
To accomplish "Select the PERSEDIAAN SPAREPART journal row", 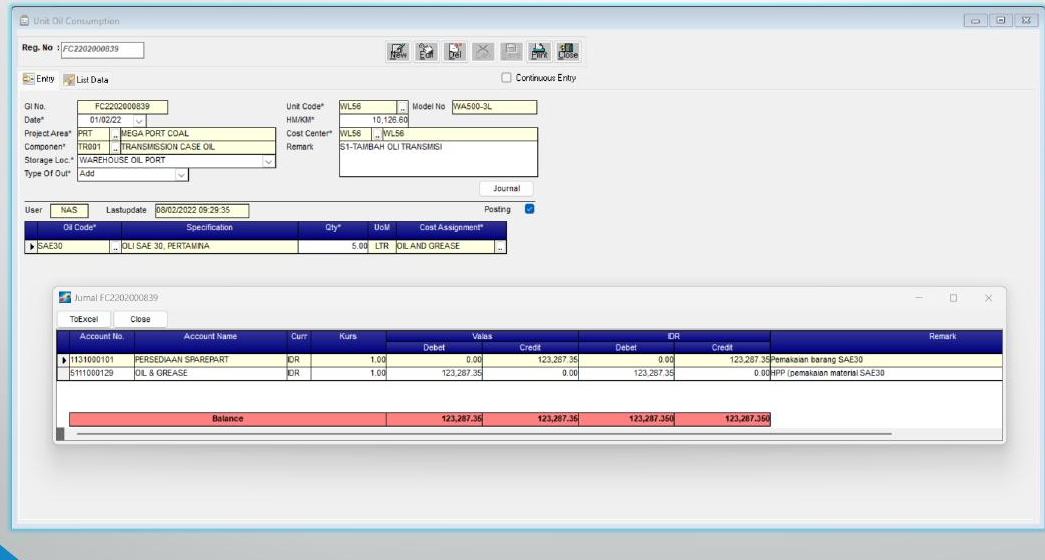I will pos(530,360).
